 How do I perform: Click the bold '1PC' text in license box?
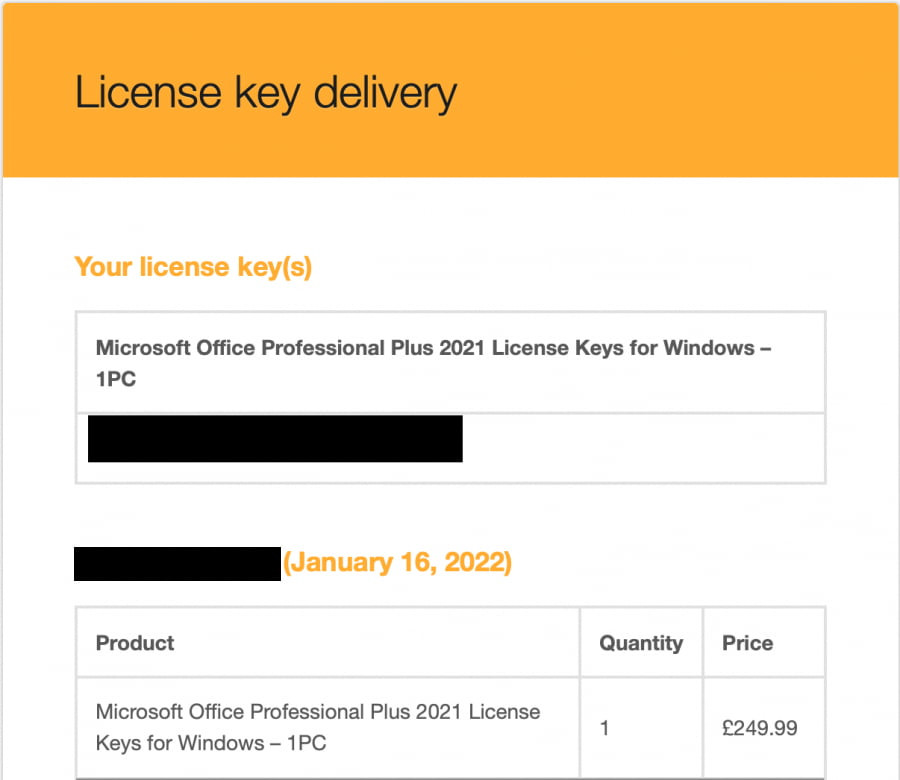coord(116,379)
